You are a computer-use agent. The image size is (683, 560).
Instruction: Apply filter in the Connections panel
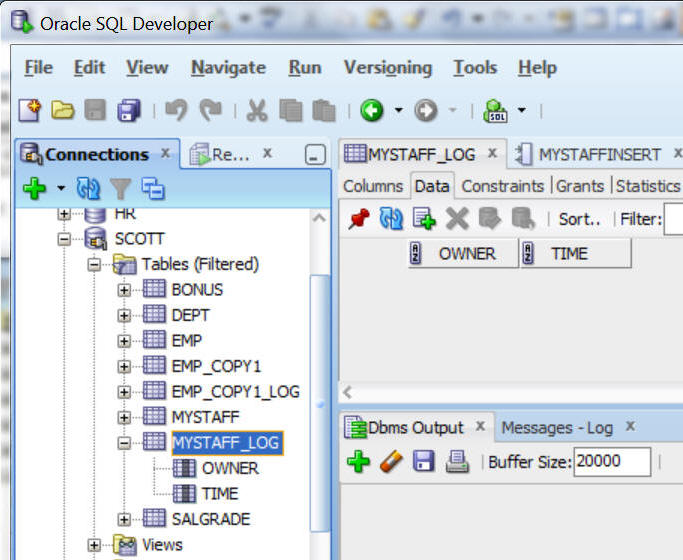121,189
